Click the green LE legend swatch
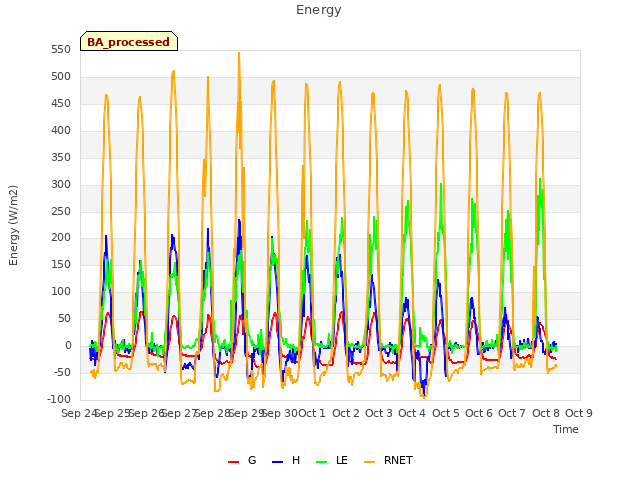The height and width of the screenshot is (480, 640). (x=322, y=462)
